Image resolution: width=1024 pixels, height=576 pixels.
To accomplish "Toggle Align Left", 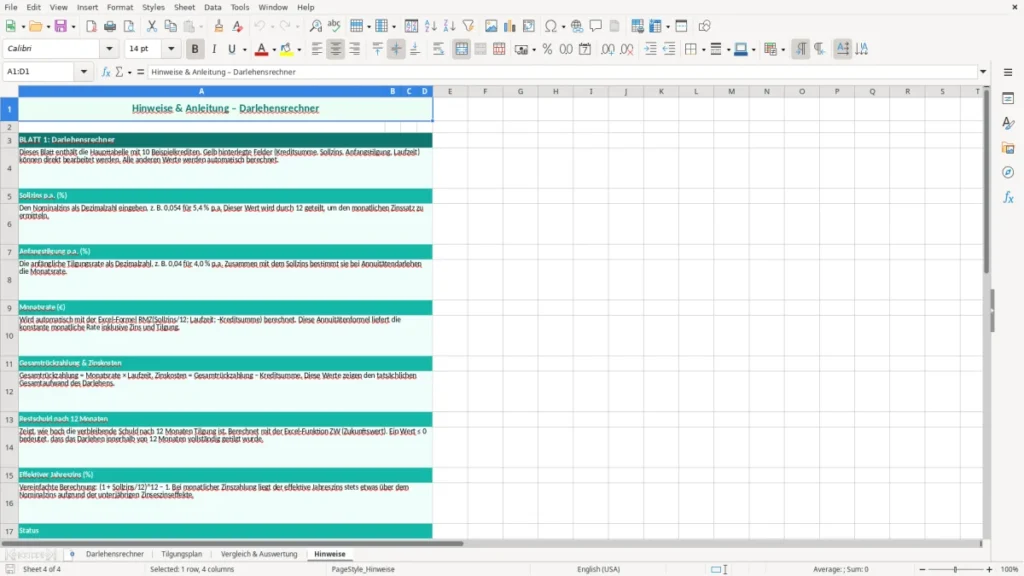I will coord(317,49).
